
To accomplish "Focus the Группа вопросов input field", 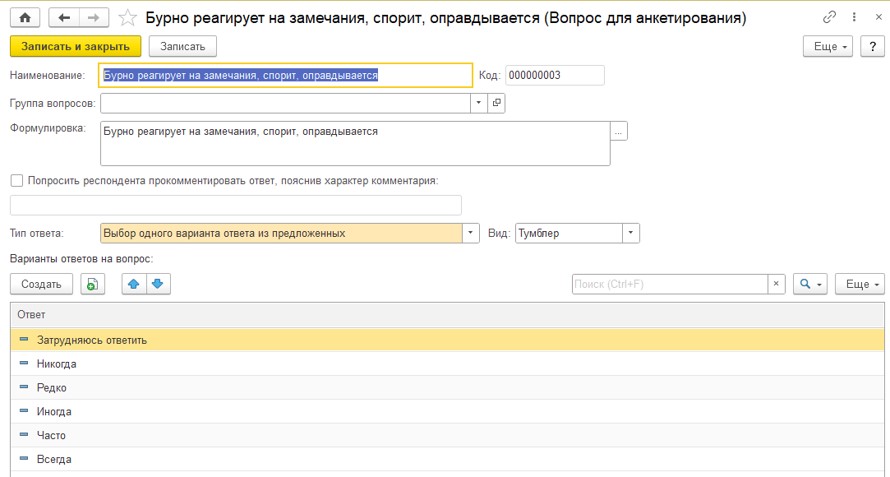I will (x=286, y=103).
